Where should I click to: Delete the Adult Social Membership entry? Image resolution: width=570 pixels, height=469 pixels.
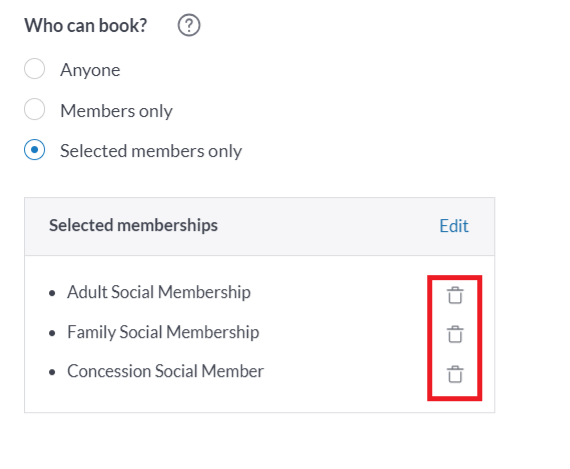click(455, 295)
